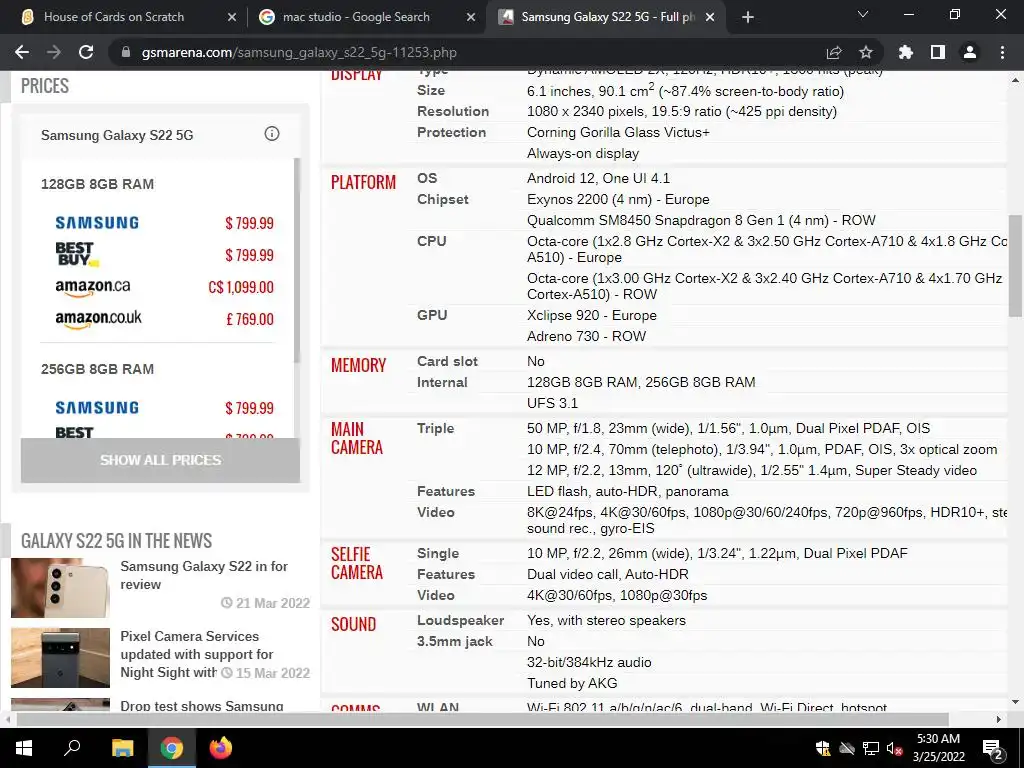
Task: Close the mac studio search tab
Action: [471, 17]
